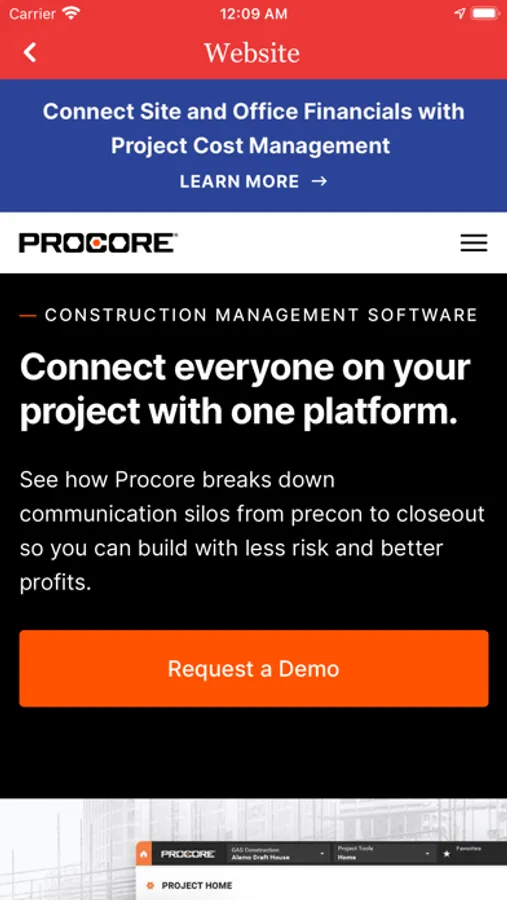
Task: Tap the back arrow in the Website header
Action: (x=30, y=52)
